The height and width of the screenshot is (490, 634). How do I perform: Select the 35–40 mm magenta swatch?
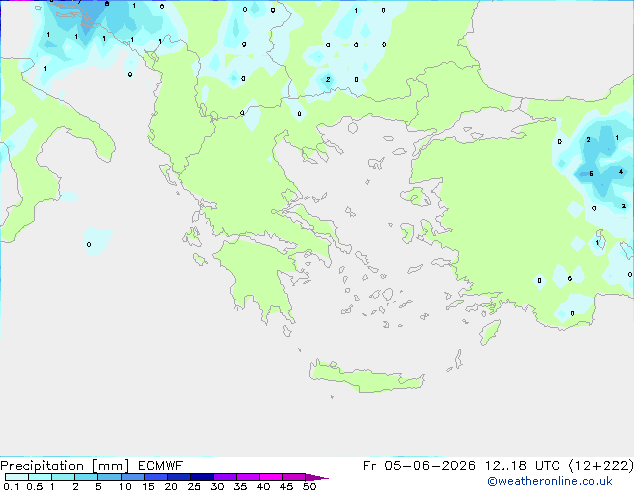248,477
